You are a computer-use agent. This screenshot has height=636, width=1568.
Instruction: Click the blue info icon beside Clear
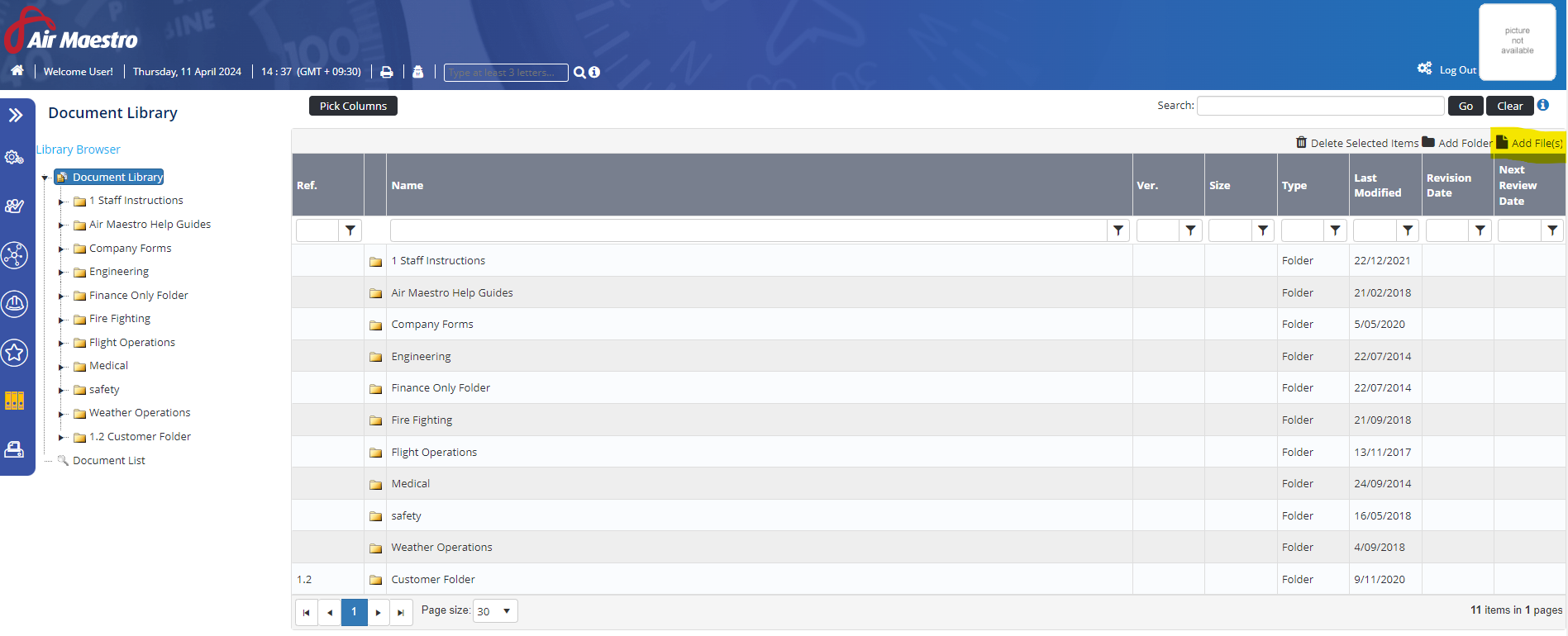pos(1542,106)
